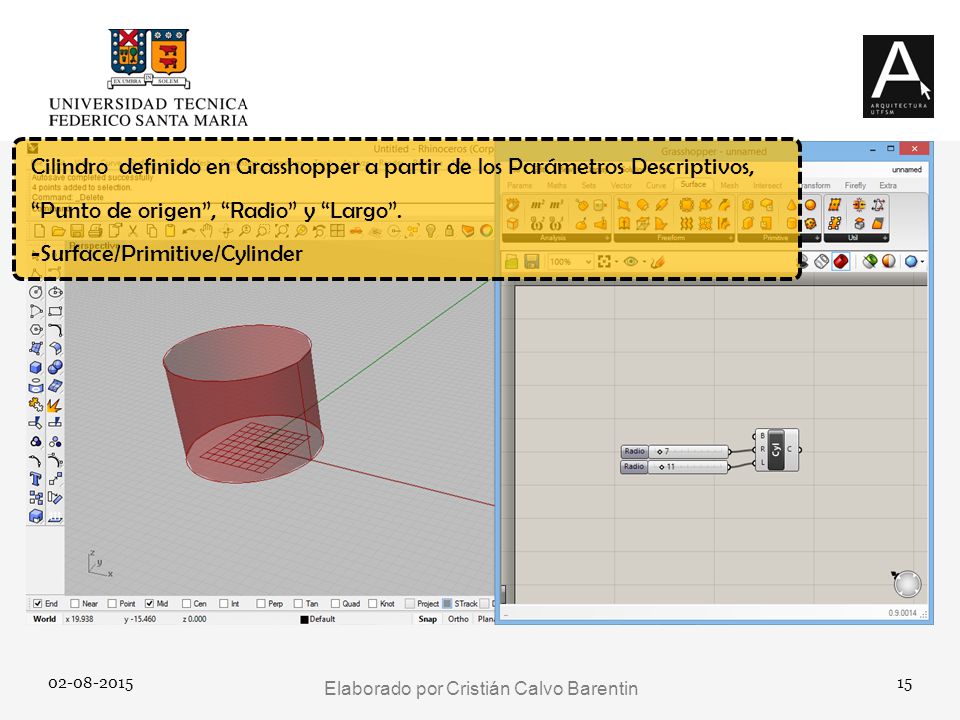The width and height of the screenshot is (960, 720).
Task: Enable the Near osnap checkbox
Action: coord(75,604)
